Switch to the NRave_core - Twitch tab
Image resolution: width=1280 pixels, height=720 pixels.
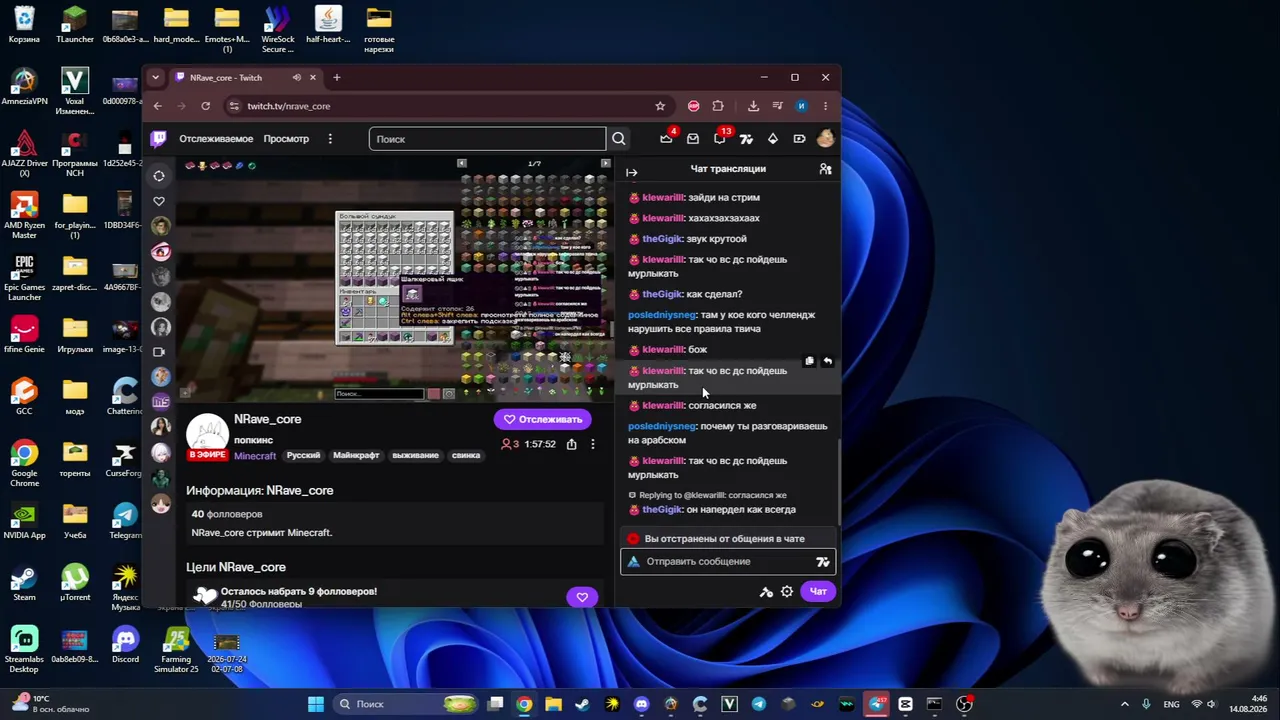pos(244,78)
